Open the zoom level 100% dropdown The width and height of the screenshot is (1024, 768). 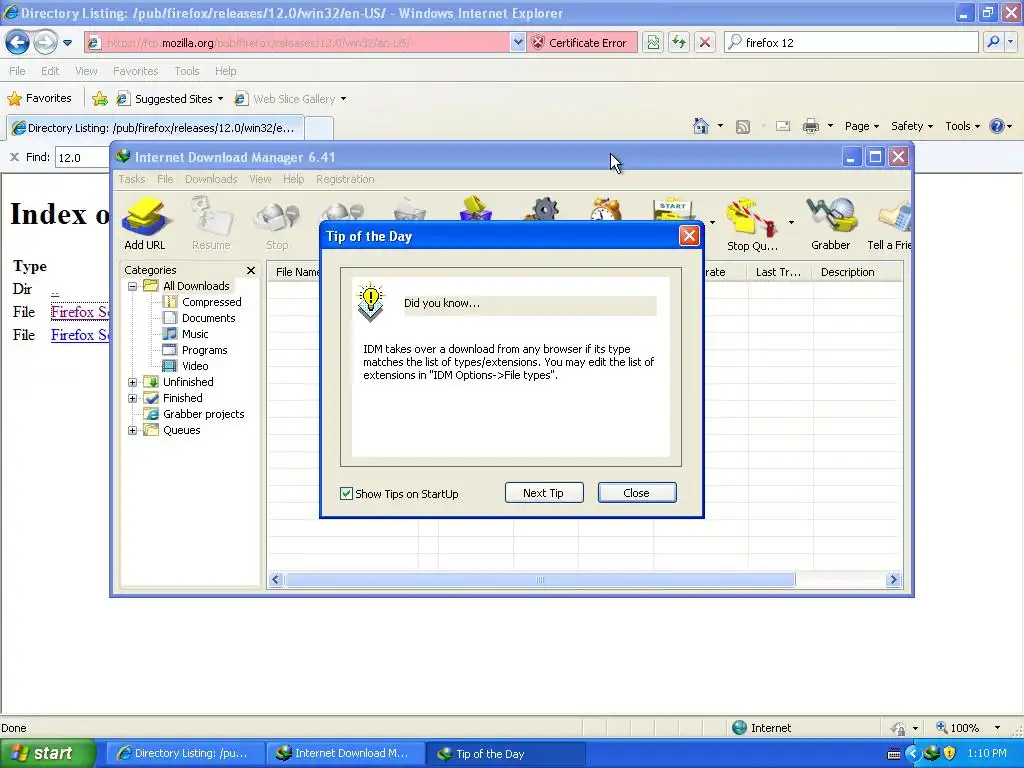[997, 728]
